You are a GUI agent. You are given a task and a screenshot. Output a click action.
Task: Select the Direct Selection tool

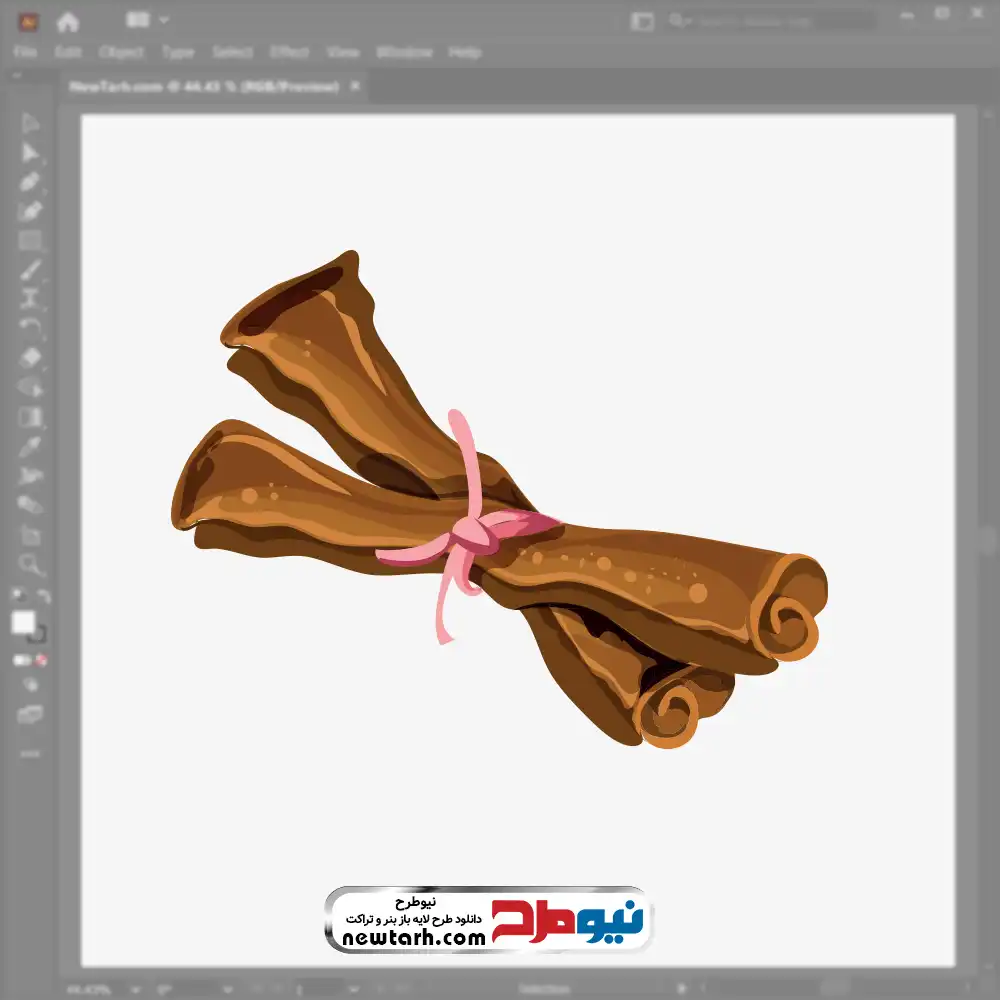click(30, 153)
